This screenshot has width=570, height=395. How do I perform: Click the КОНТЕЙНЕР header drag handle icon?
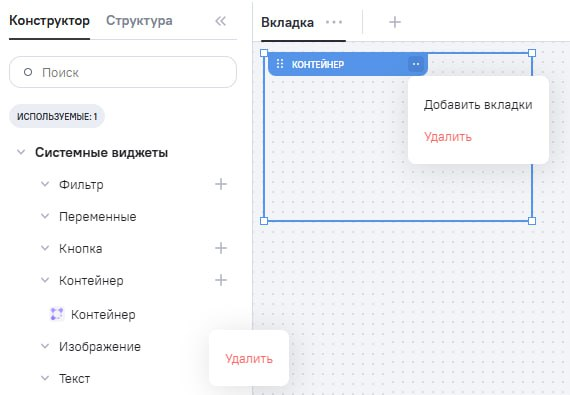tap(280, 64)
